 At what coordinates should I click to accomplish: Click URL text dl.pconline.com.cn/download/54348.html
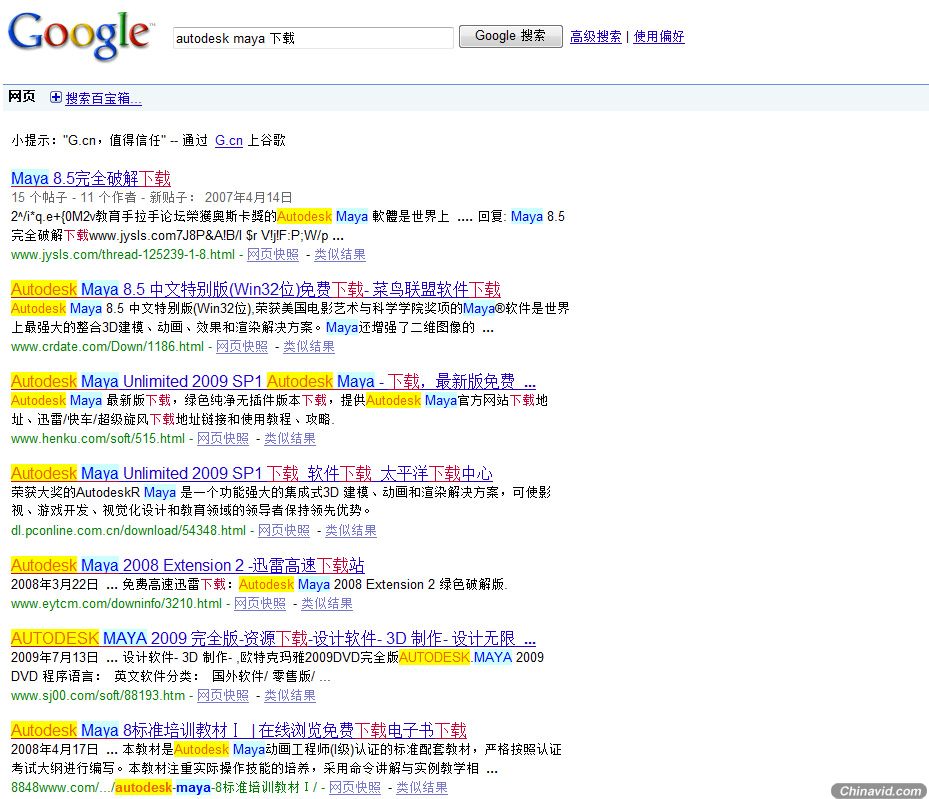[128, 531]
